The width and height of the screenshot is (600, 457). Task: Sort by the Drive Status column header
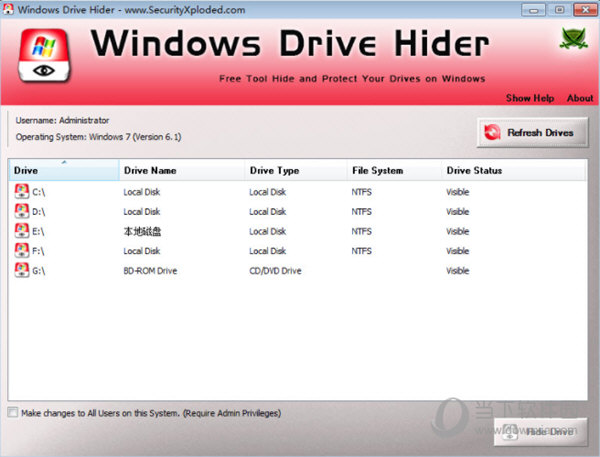pyautogui.click(x=514, y=170)
